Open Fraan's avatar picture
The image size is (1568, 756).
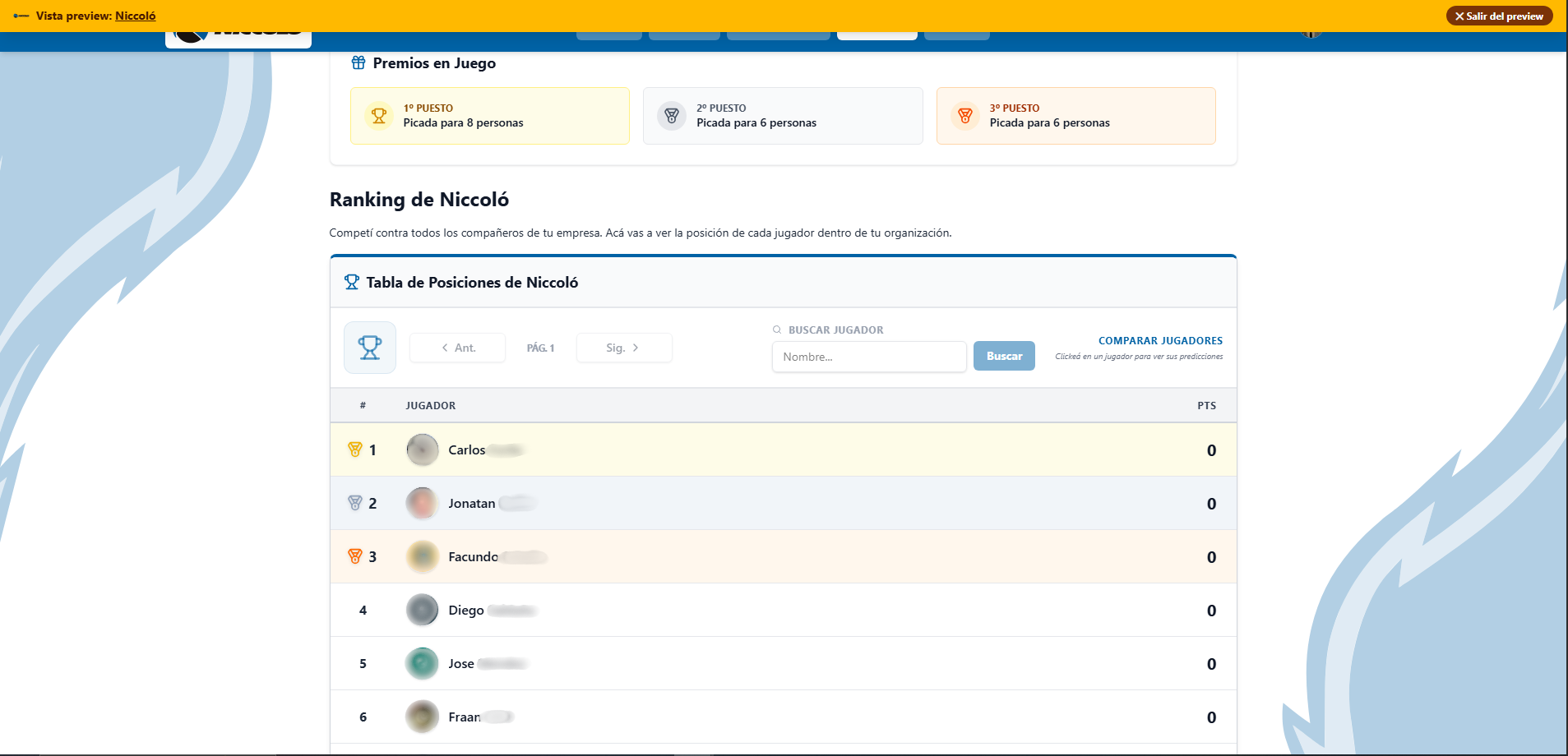point(423,717)
